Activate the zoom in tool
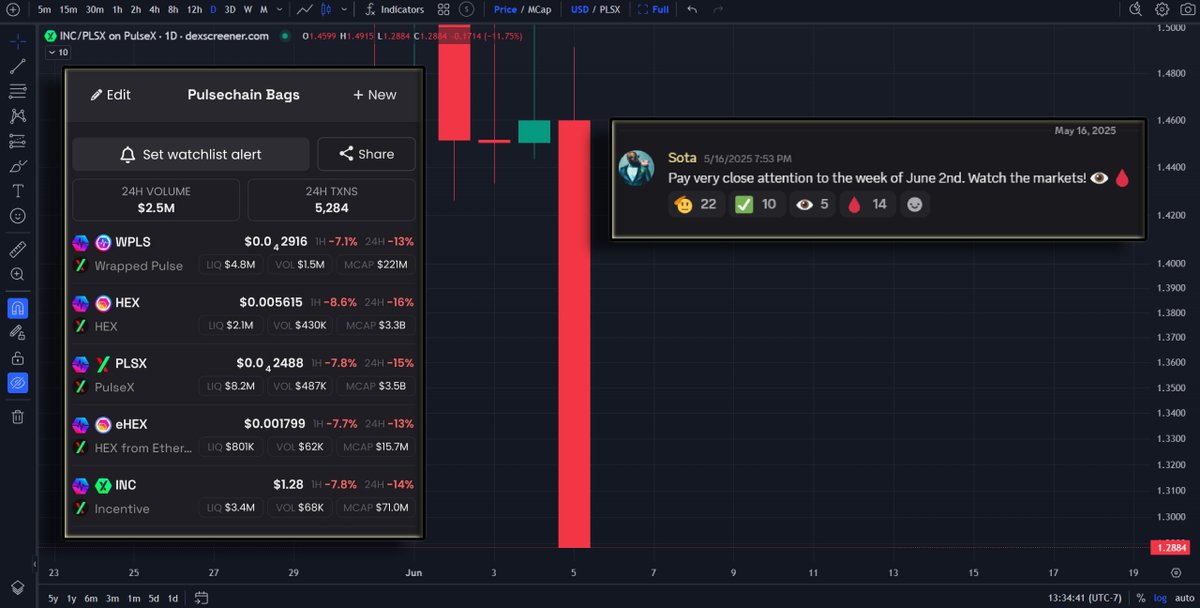 click(18, 274)
